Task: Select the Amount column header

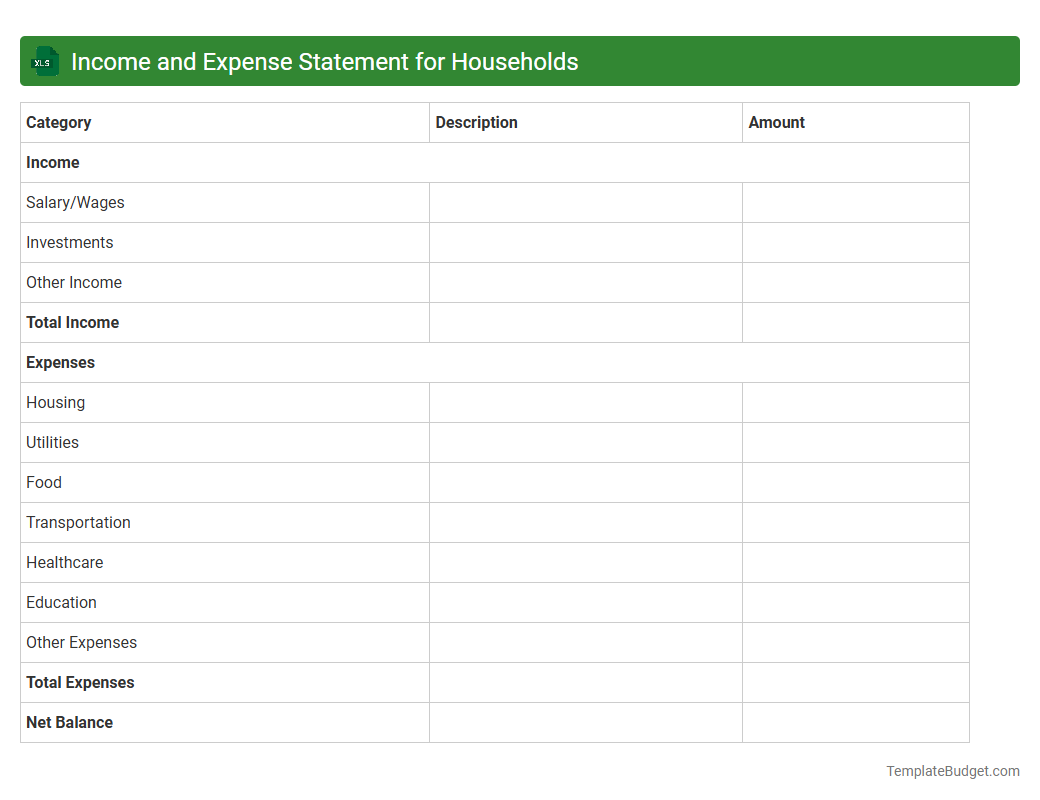Action: coord(776,122)
